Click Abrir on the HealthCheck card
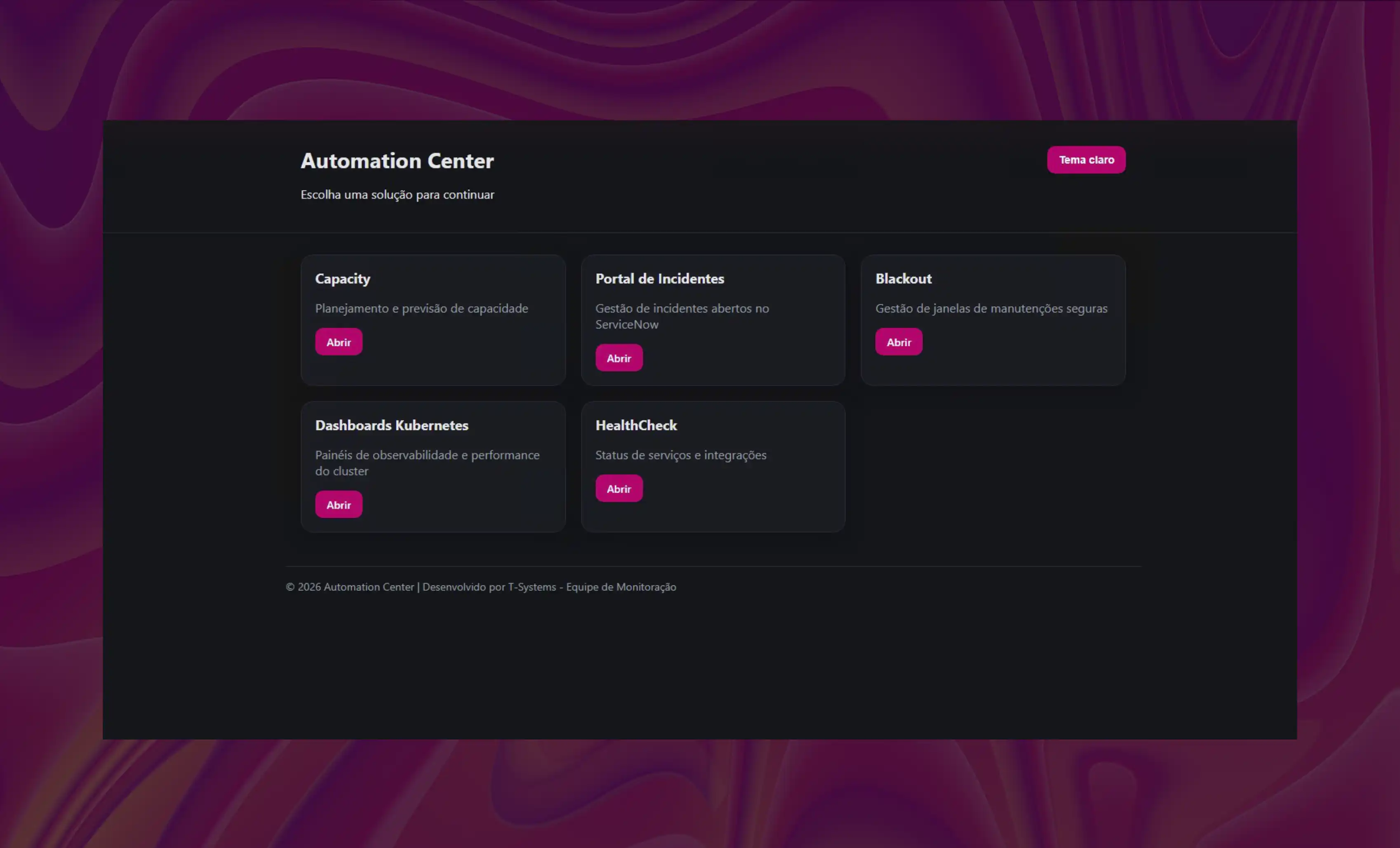The height and width of the screenshot is (848, 1400). tap(618, 489)
